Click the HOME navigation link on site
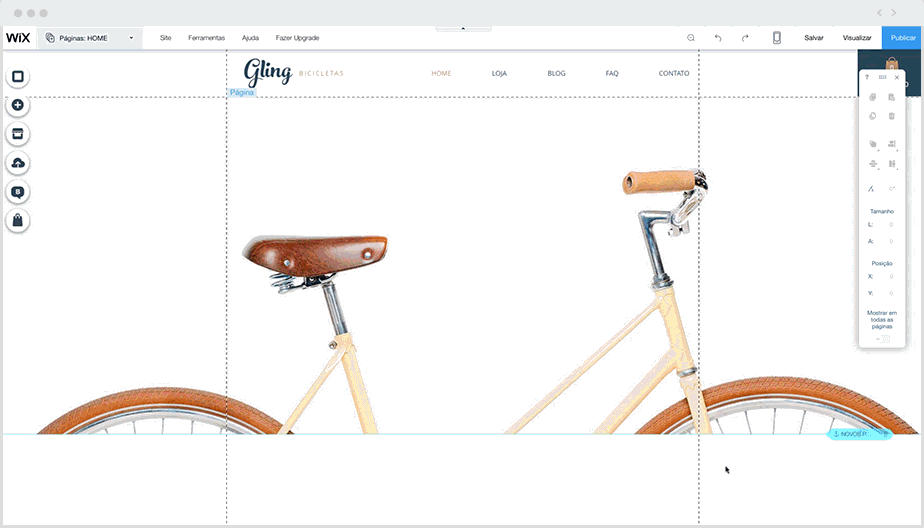 click(441, 74)
